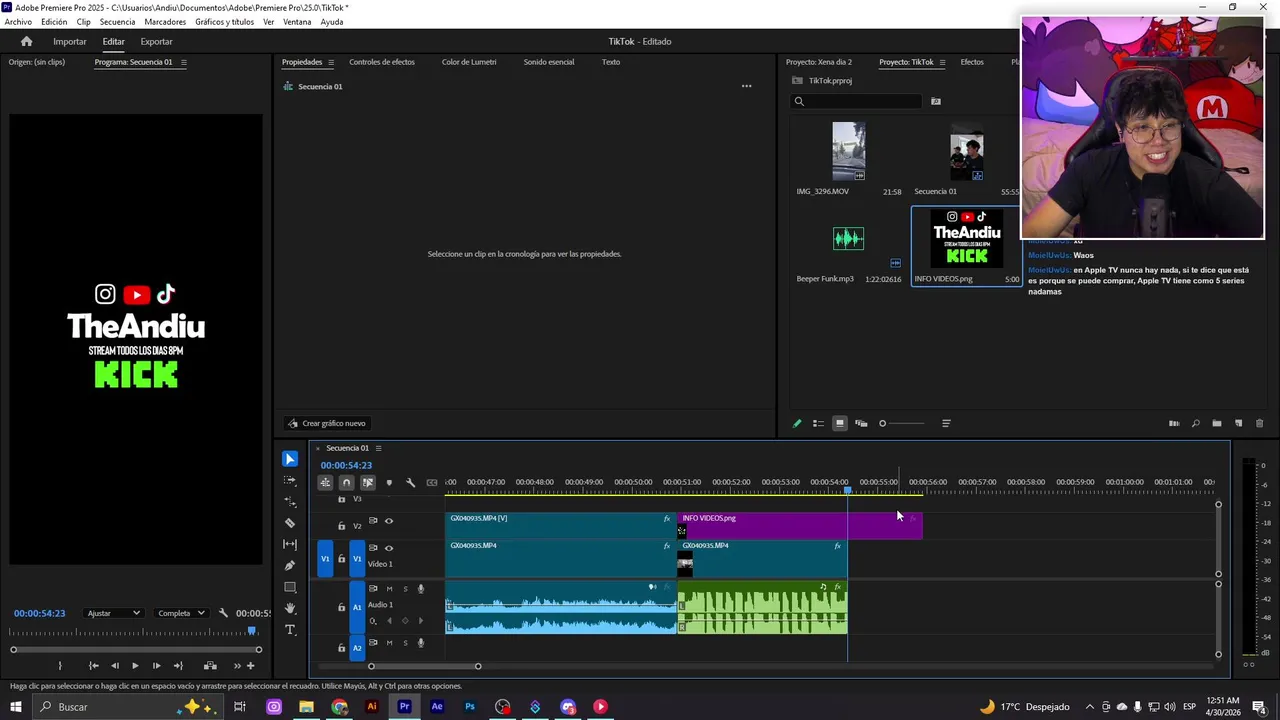Viewport: 1280px width, 720px height.
Task: Switch Project panel to list view
Action: point(818,423)
